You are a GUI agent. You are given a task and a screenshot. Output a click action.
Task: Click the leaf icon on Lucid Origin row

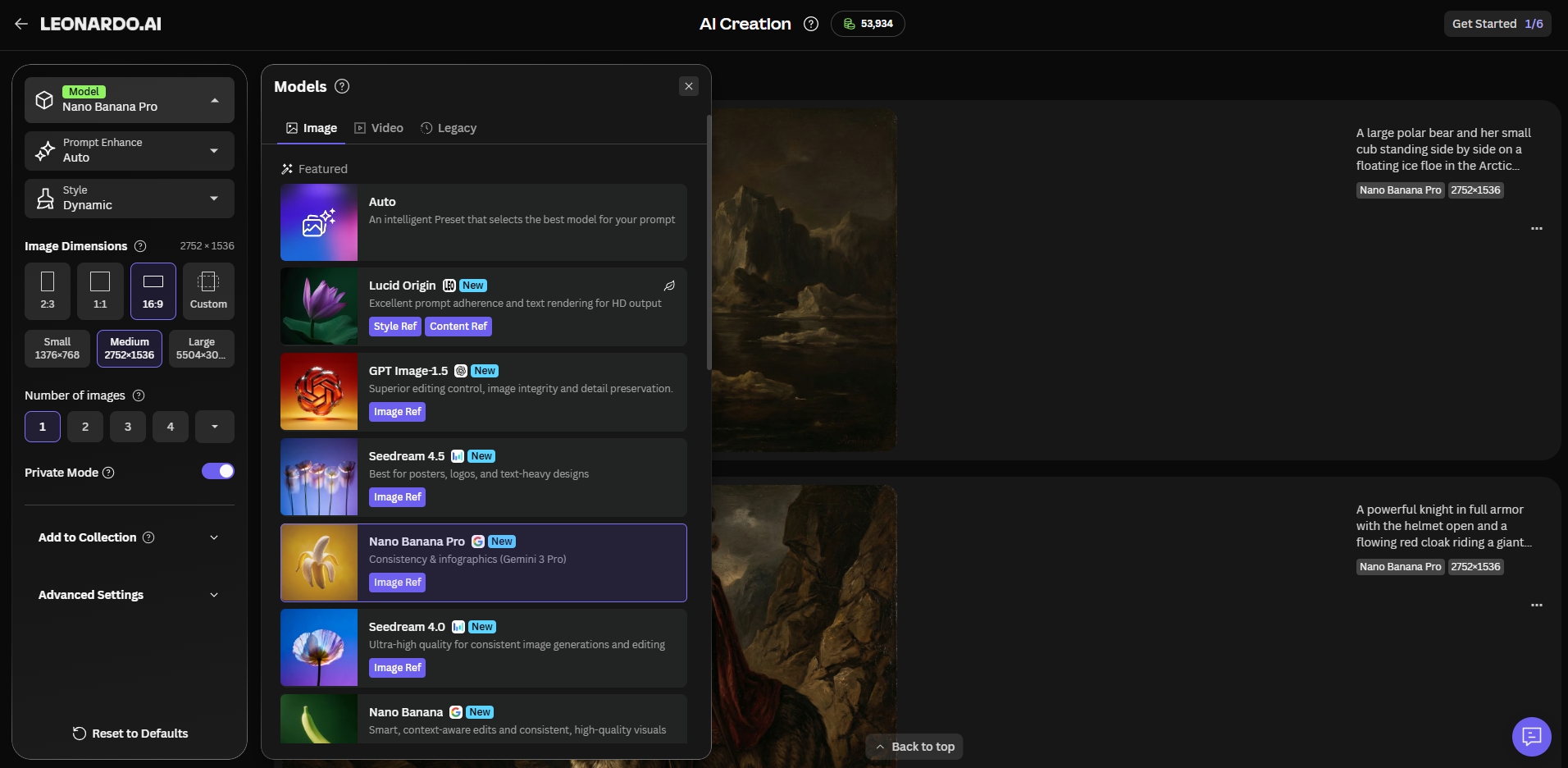point(669,286)
